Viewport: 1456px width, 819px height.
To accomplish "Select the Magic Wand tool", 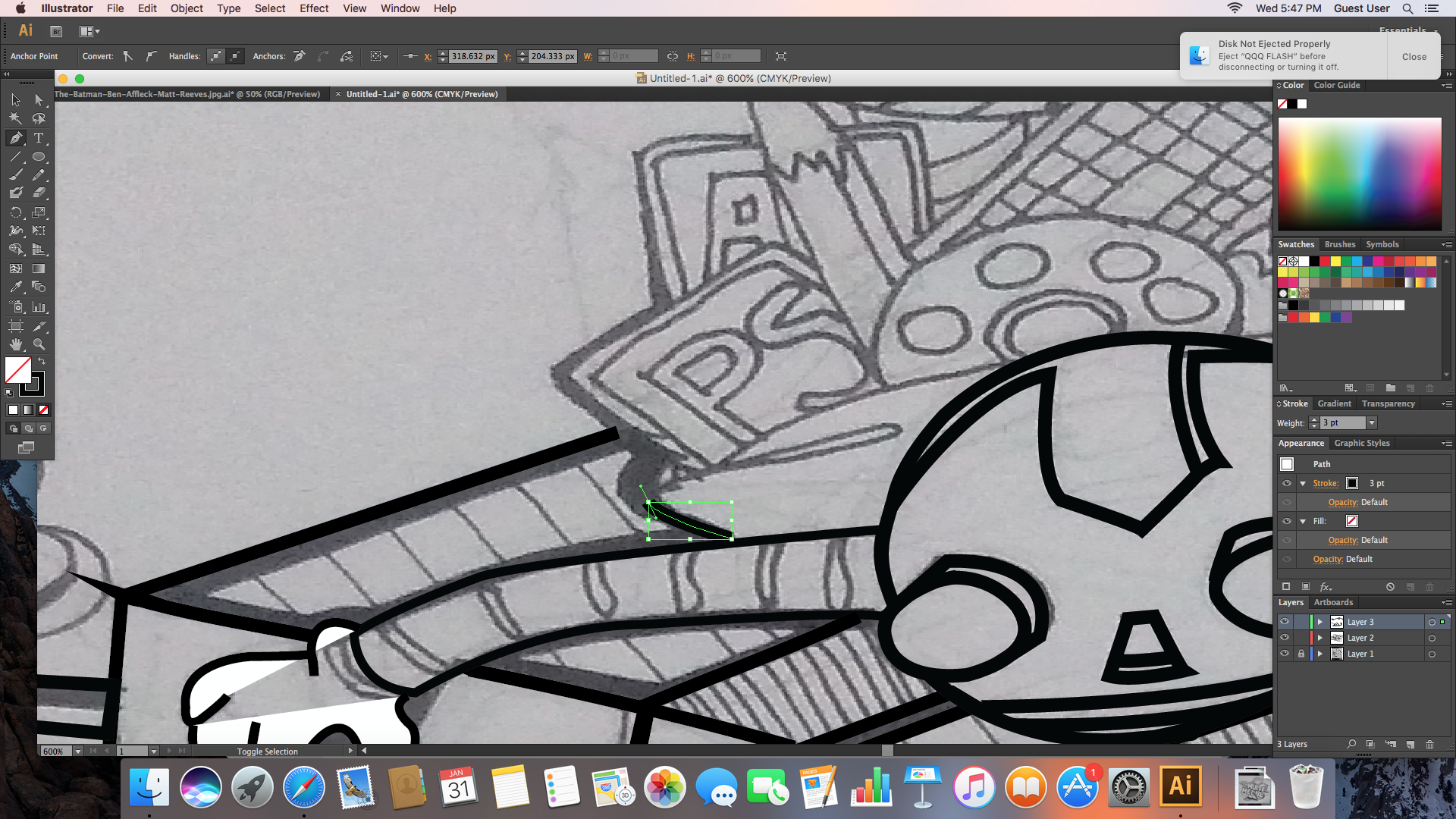I will pos(16,119).
